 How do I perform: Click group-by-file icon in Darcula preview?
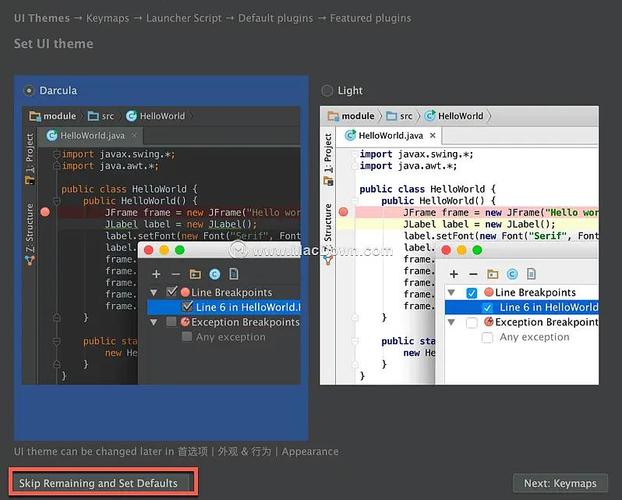point(234,274)
